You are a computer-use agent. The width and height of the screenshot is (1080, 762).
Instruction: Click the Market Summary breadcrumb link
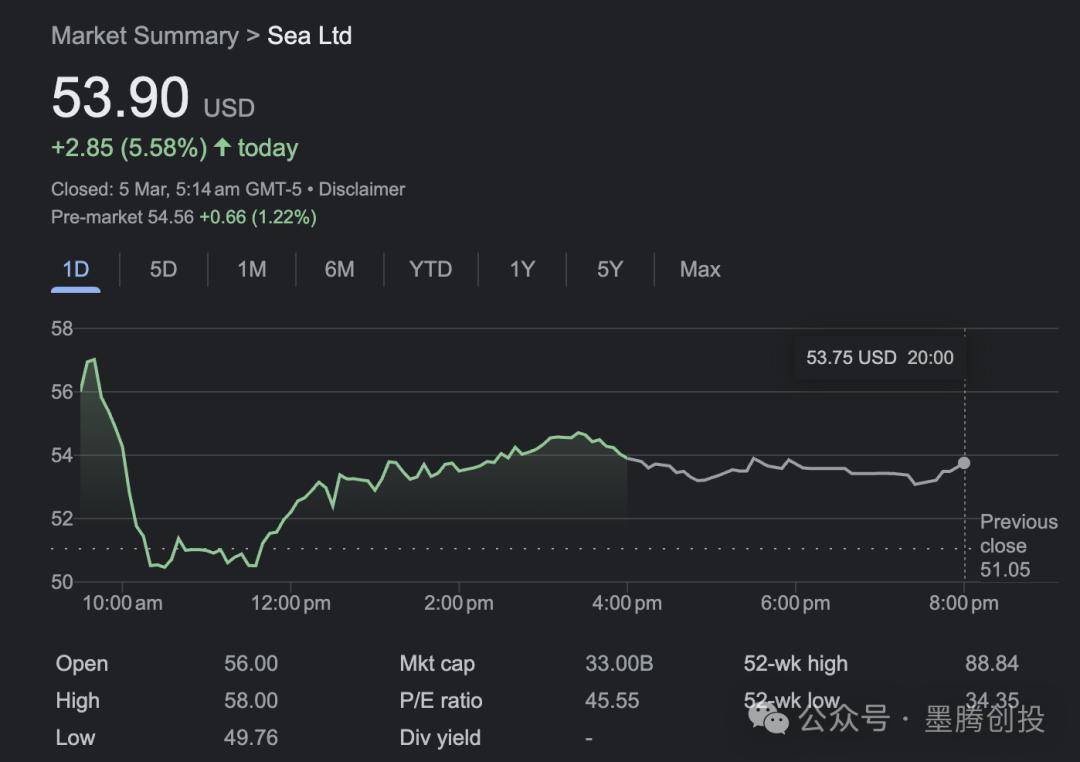[144, 36]
